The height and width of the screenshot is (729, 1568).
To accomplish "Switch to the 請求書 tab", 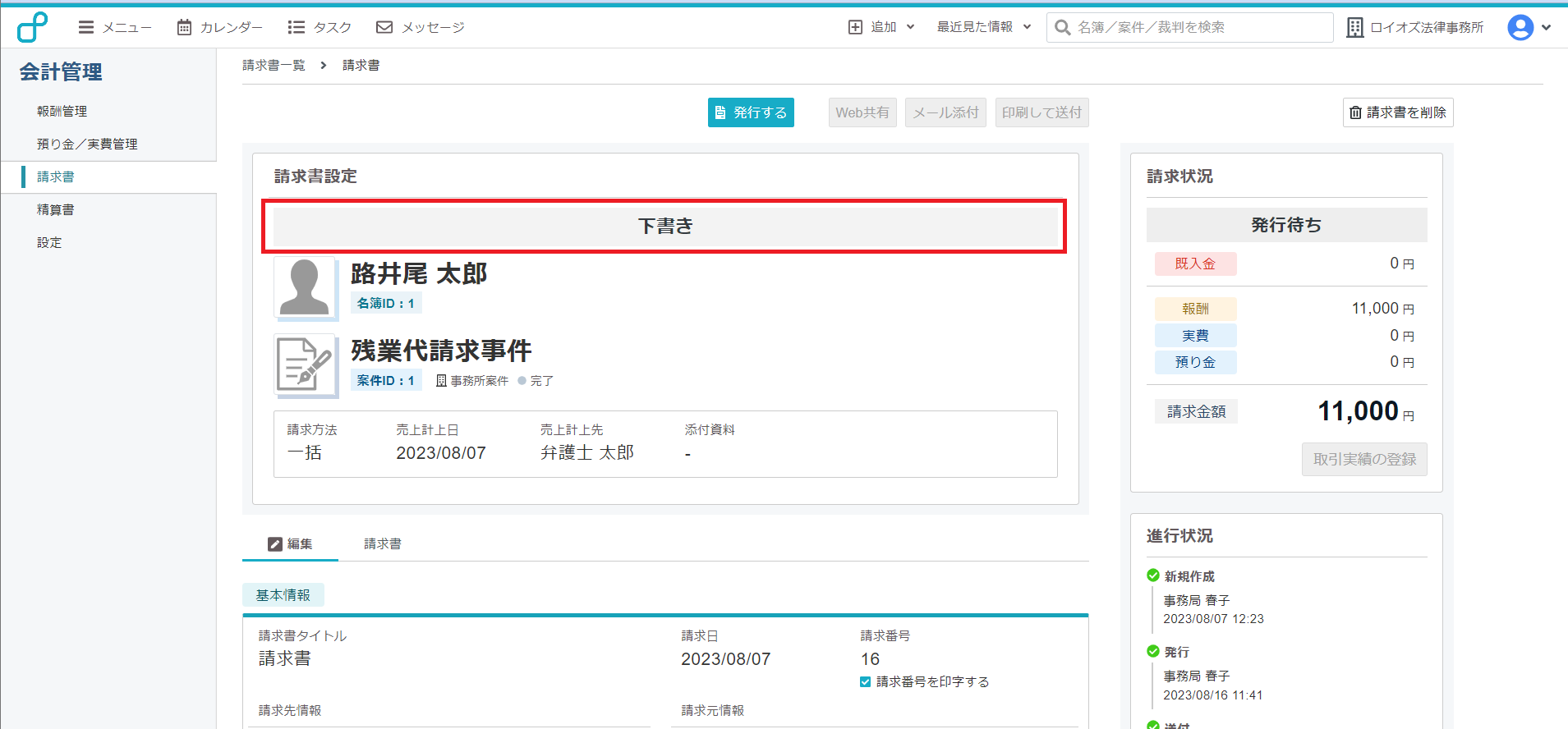I will [383, 543].
